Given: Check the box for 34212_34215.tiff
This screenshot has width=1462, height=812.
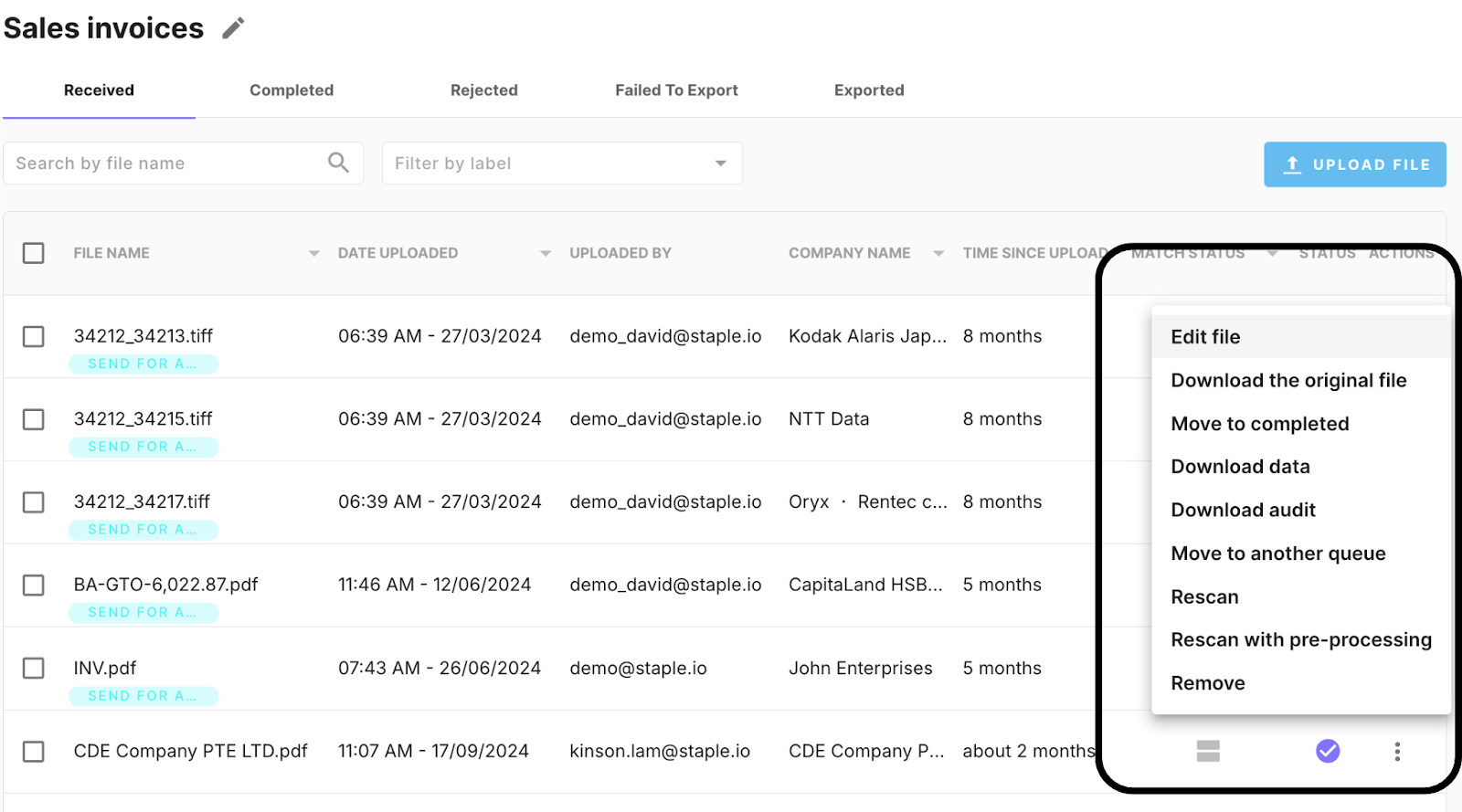Looking at the screenshot, I should [34, 419].
